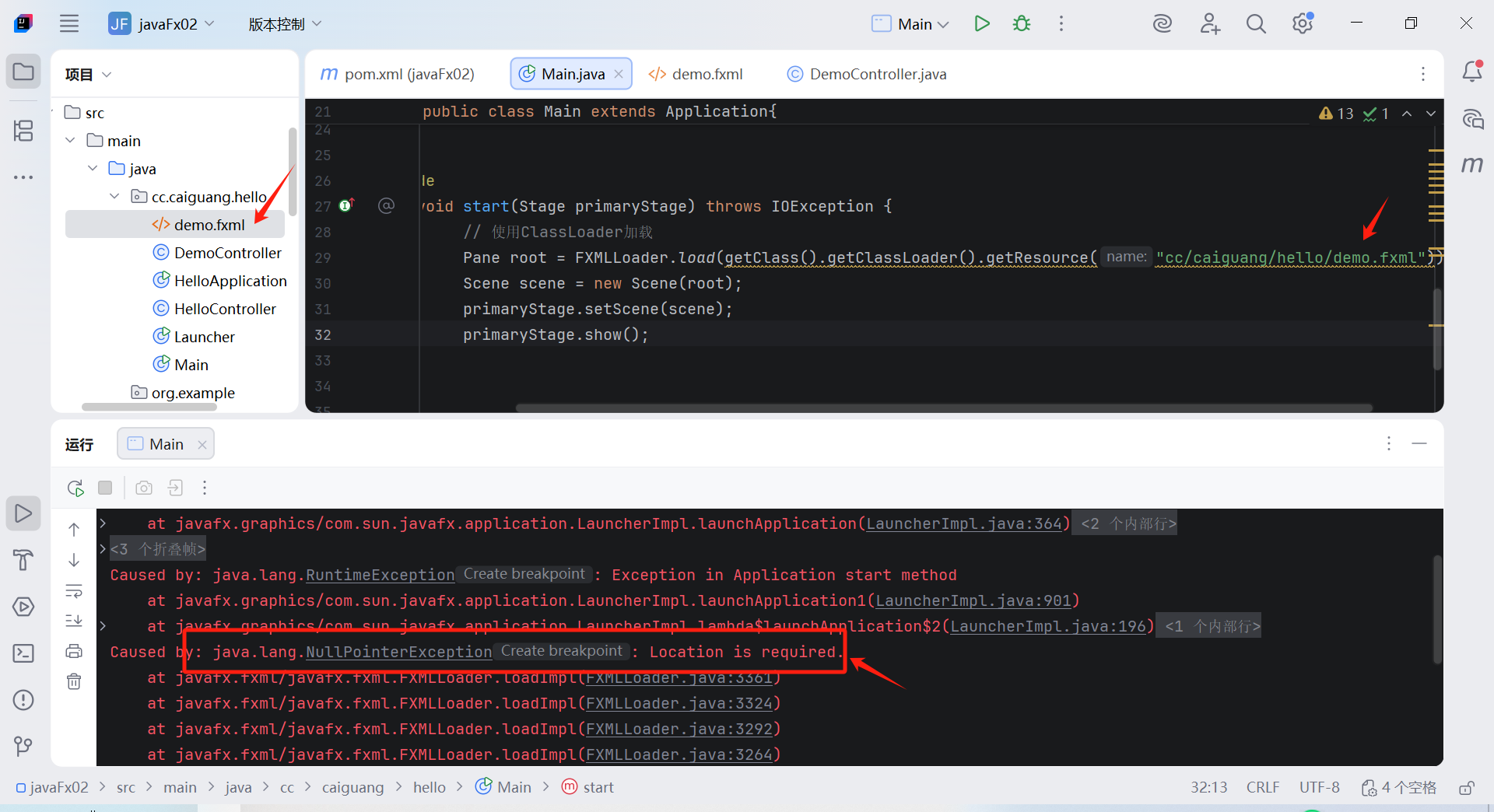Click Create breakpoint for RuntimeException
The height and width of the screenshot is (812, 1494).
click(x=524, y=574)
